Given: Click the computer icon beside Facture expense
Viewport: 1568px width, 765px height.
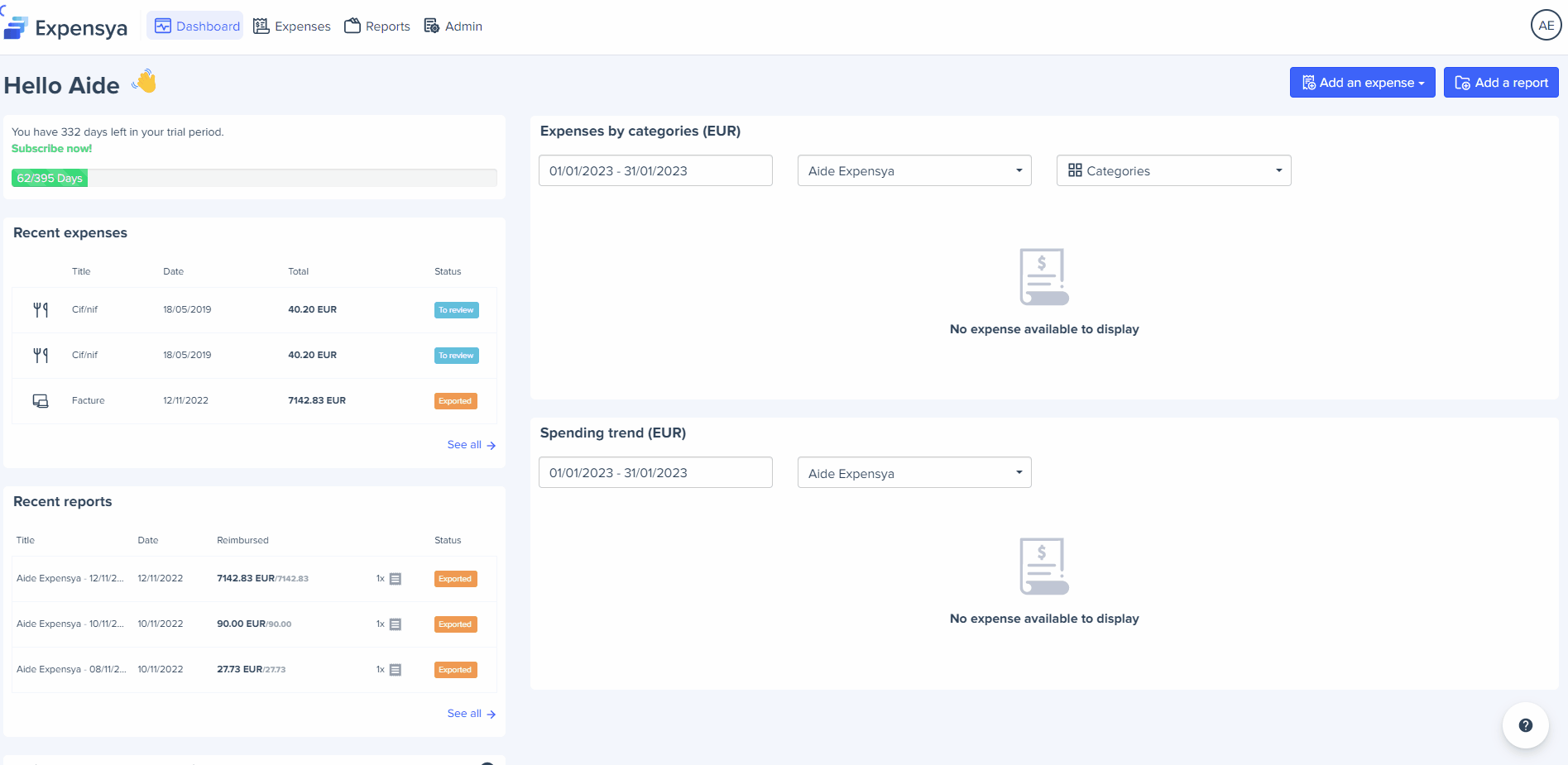Looking at the screenshot, I should (x=41, y=401).
